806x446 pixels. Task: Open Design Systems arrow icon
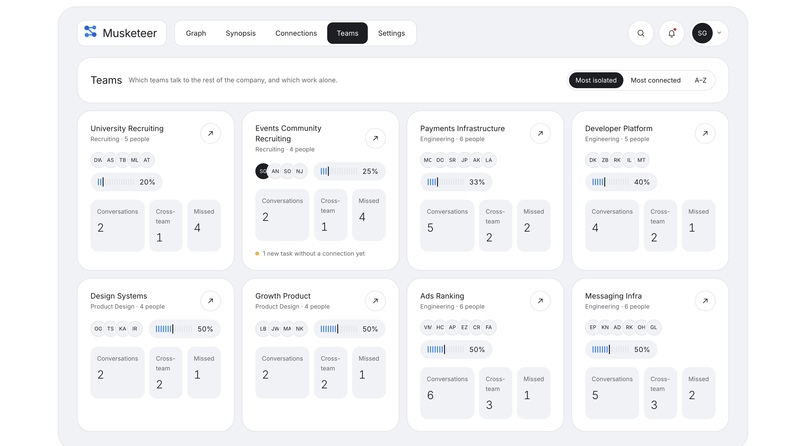pyautogui.click(x=210, y=301)
